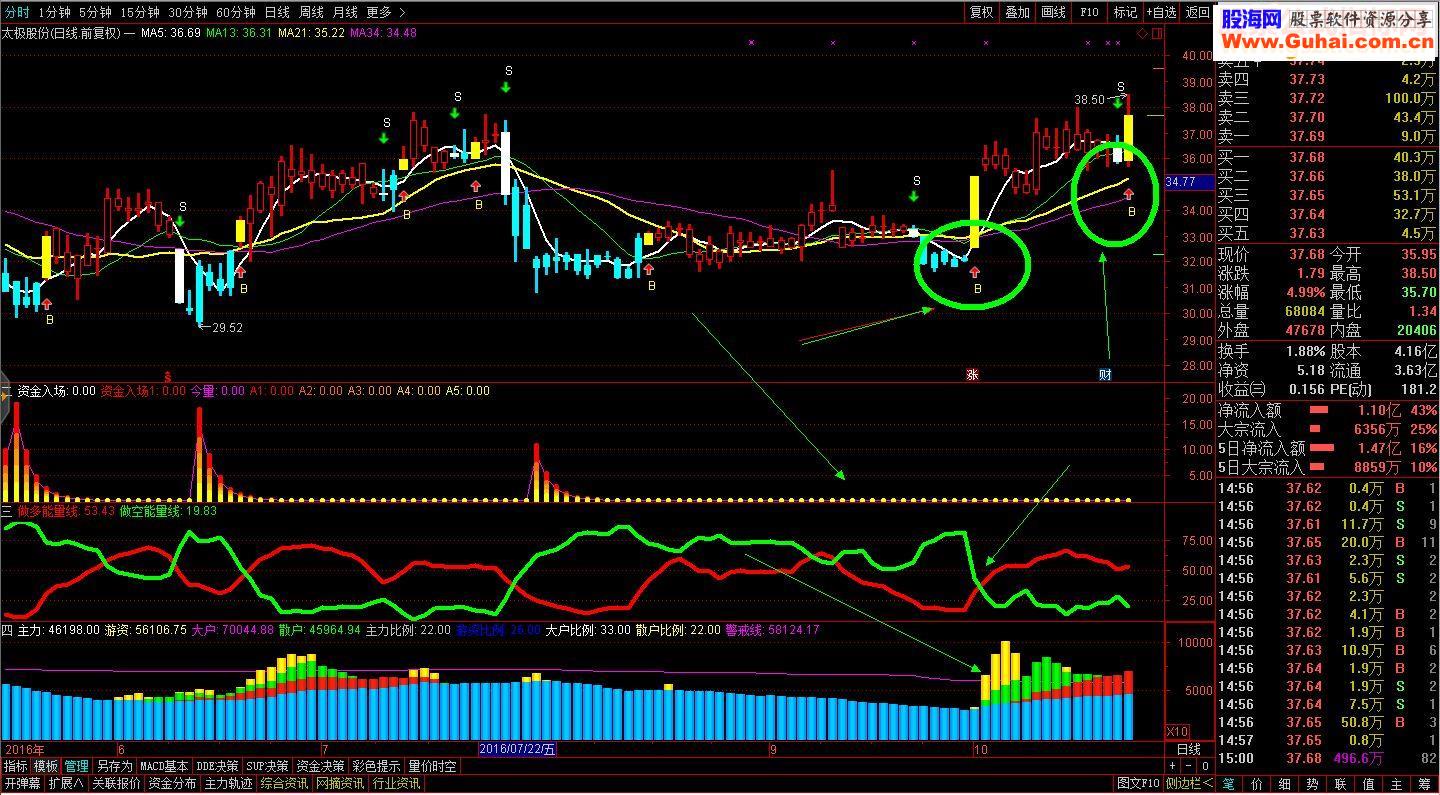Select the MACD基本 indicator template
This screenshot has width=1440, height=795.
(x=165, y=766)
